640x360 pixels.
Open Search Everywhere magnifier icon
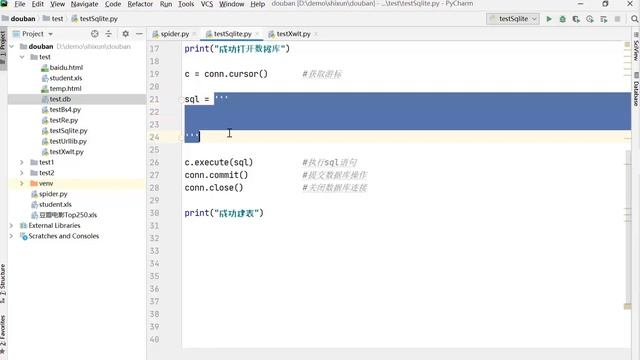click(x=634, y=19)
